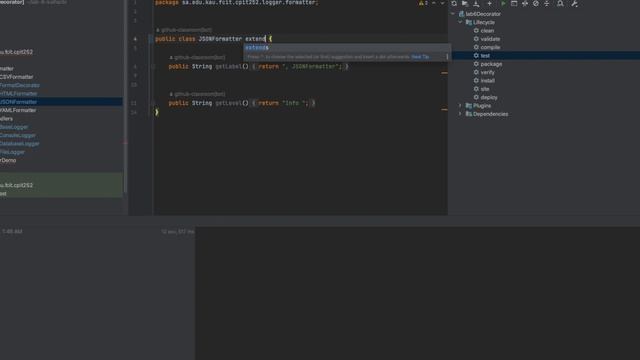
Task: Jump to next highlighted problem arrow
Action: point(442,3)
